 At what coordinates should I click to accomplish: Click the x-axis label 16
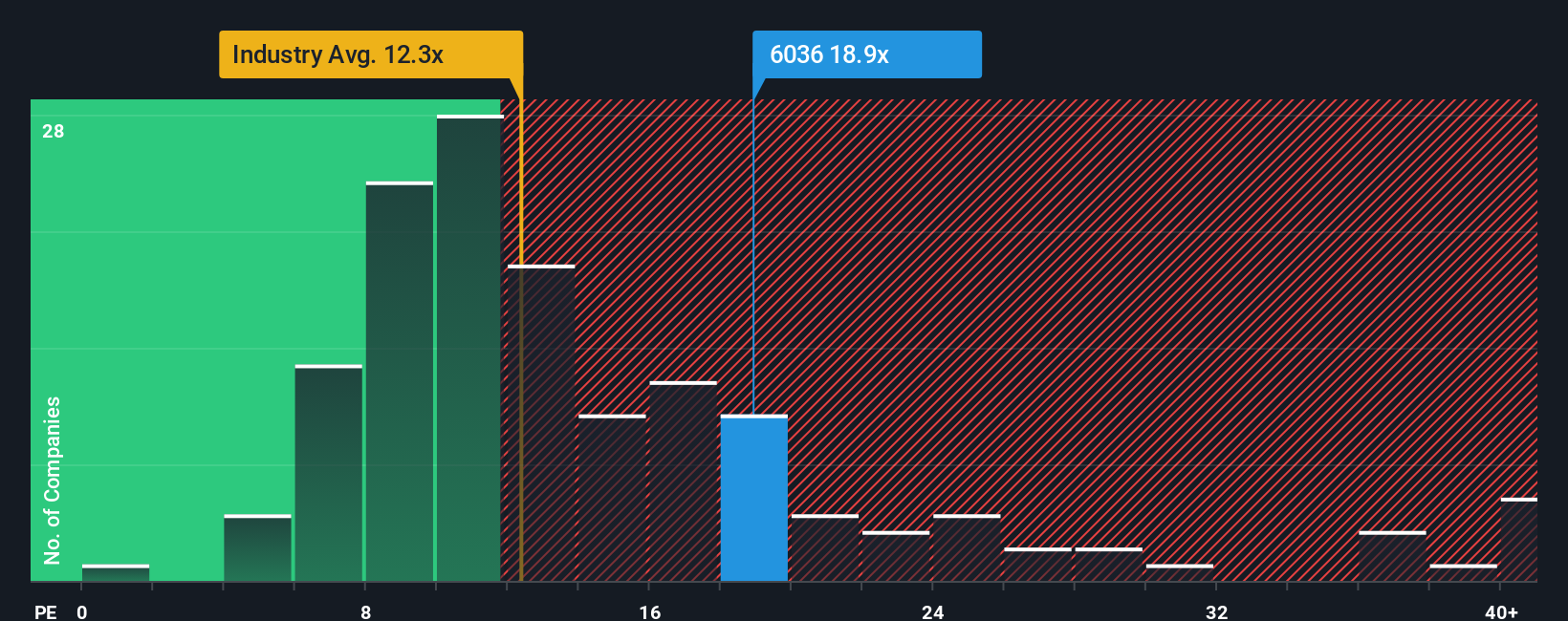pos(649,611)
